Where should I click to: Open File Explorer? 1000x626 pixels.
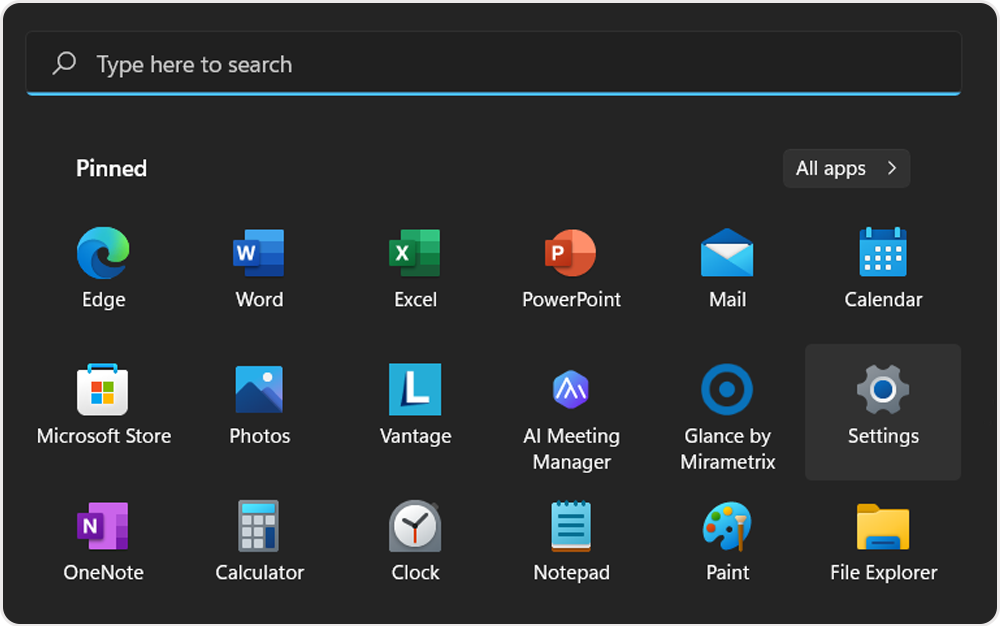(x=883, y=540)
